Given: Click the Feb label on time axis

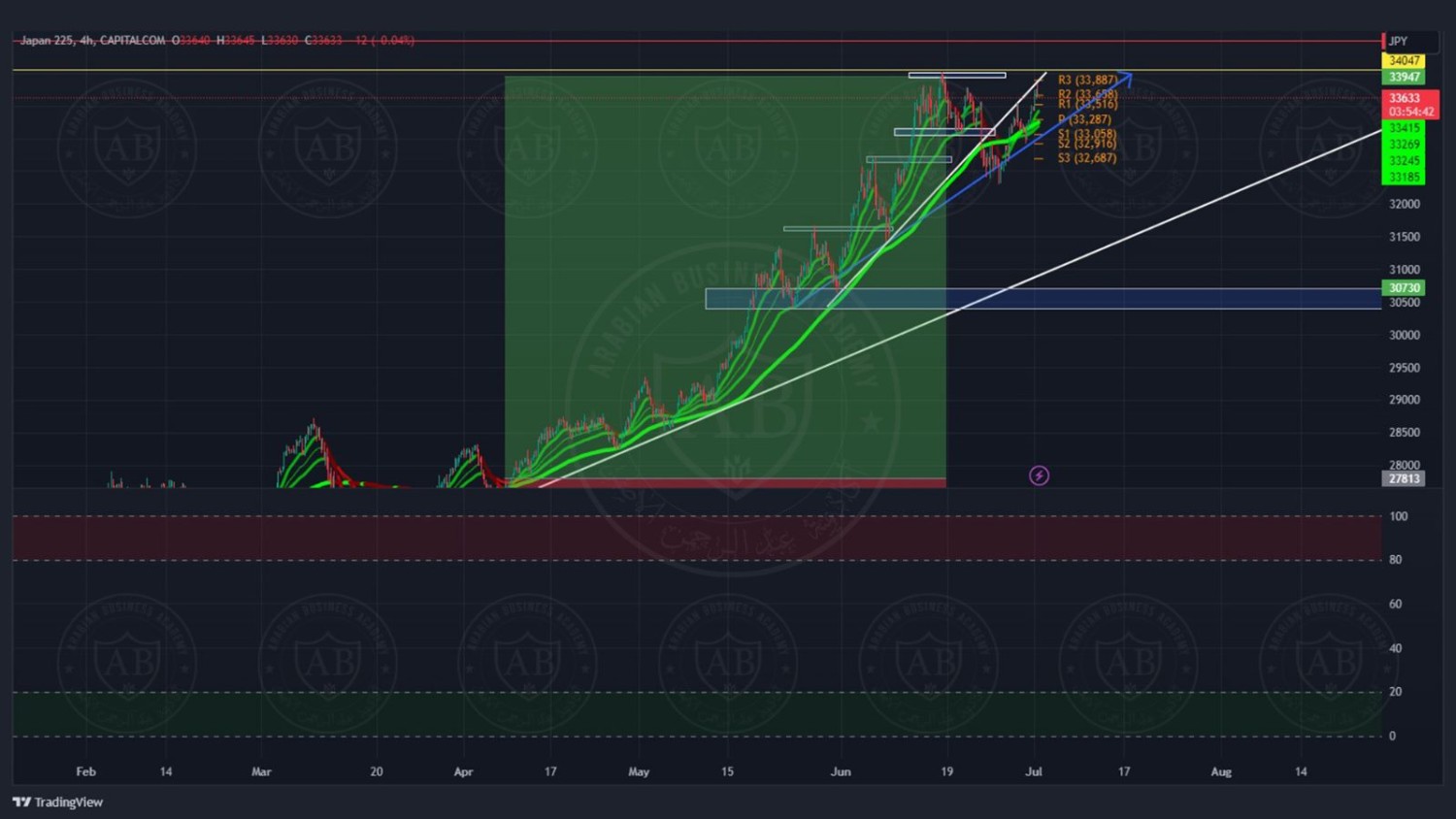Looking at the screenshot, I should coord(86,772).
